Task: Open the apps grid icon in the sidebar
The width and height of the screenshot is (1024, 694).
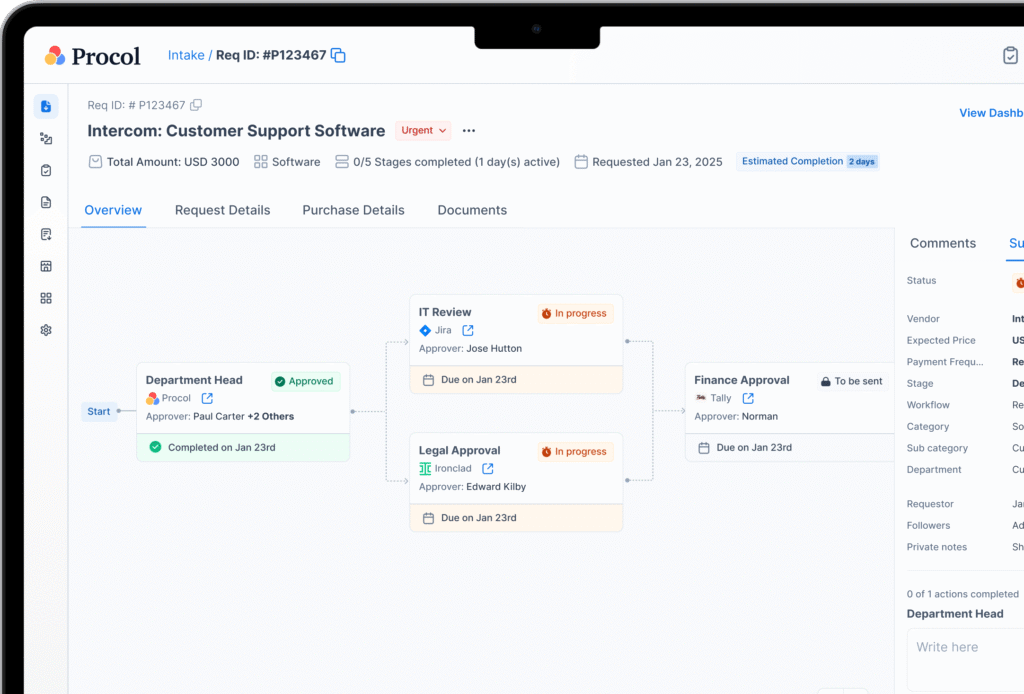Action: point(46,297)
